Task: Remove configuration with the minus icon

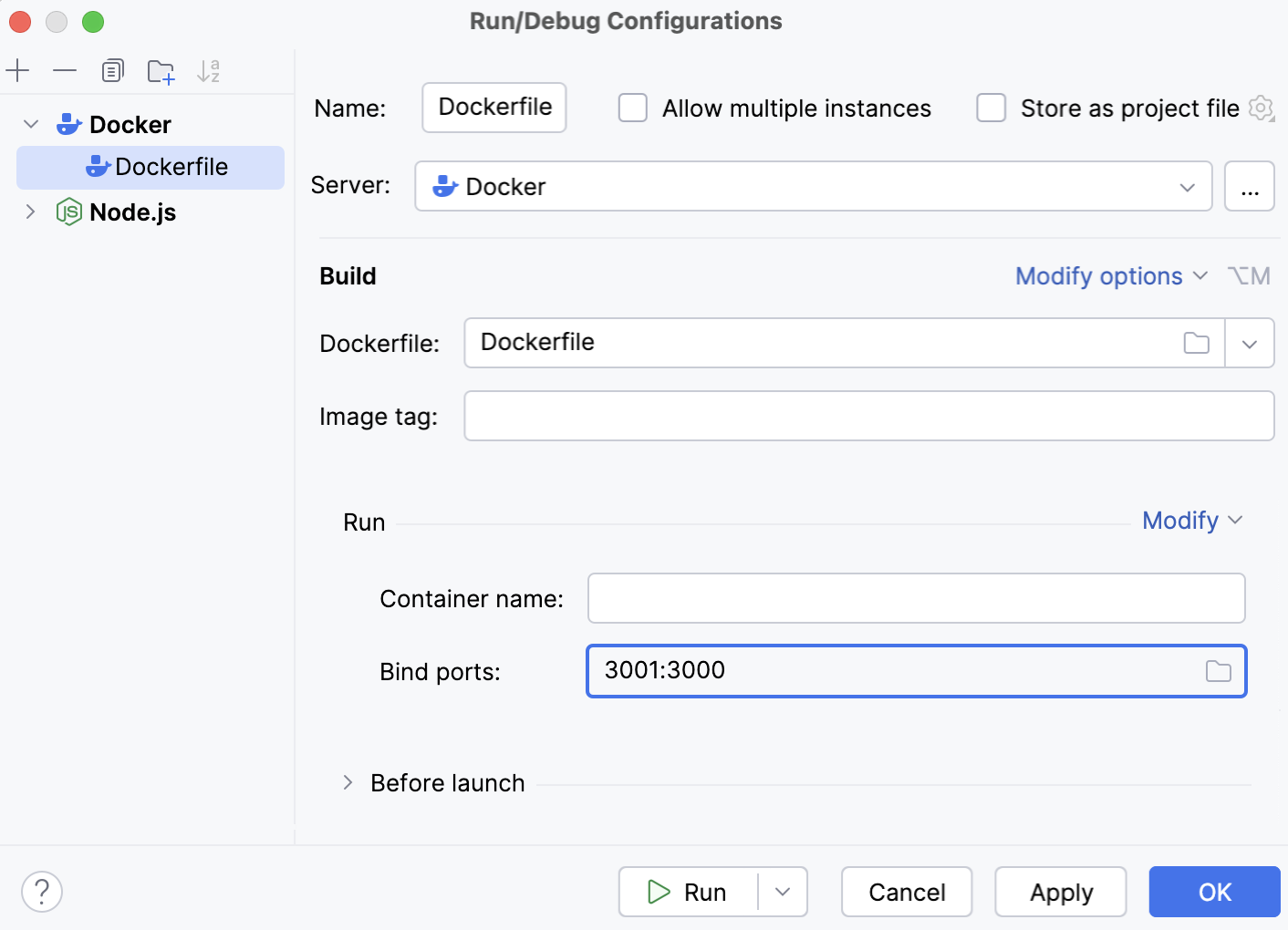Action: 65,71
